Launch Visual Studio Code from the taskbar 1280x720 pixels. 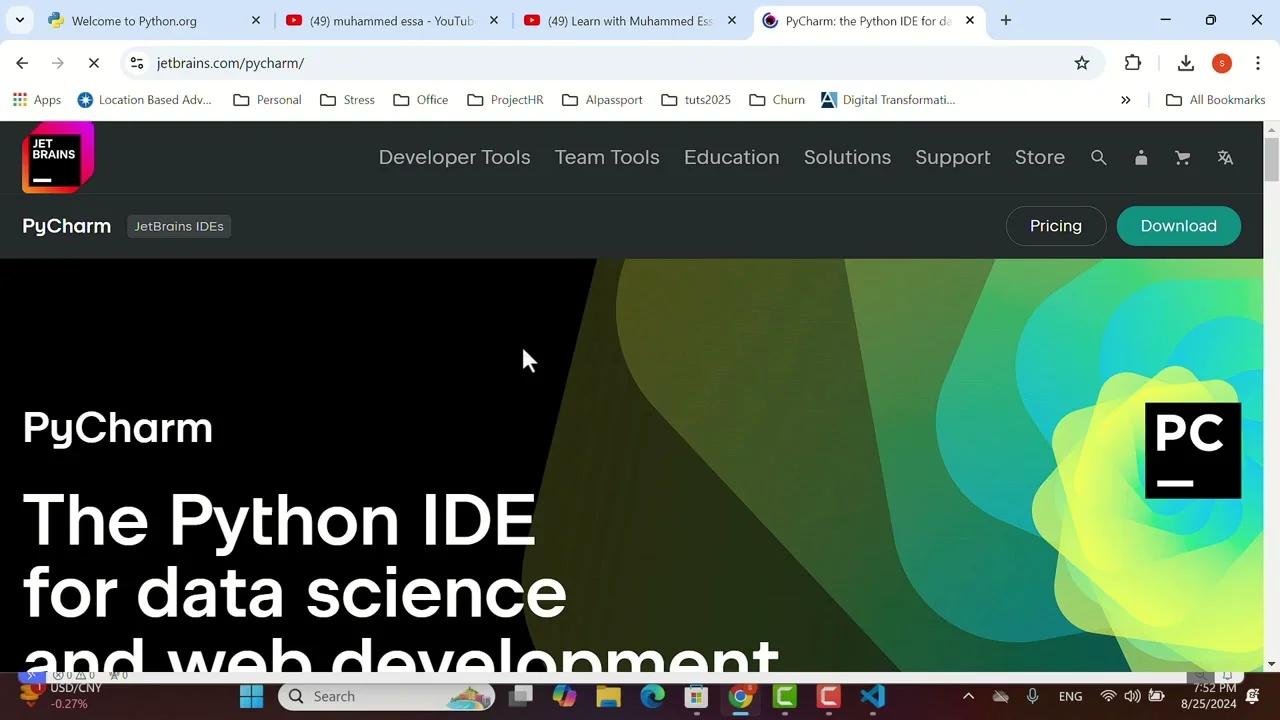pyautogui.click(x=872, y=696)
